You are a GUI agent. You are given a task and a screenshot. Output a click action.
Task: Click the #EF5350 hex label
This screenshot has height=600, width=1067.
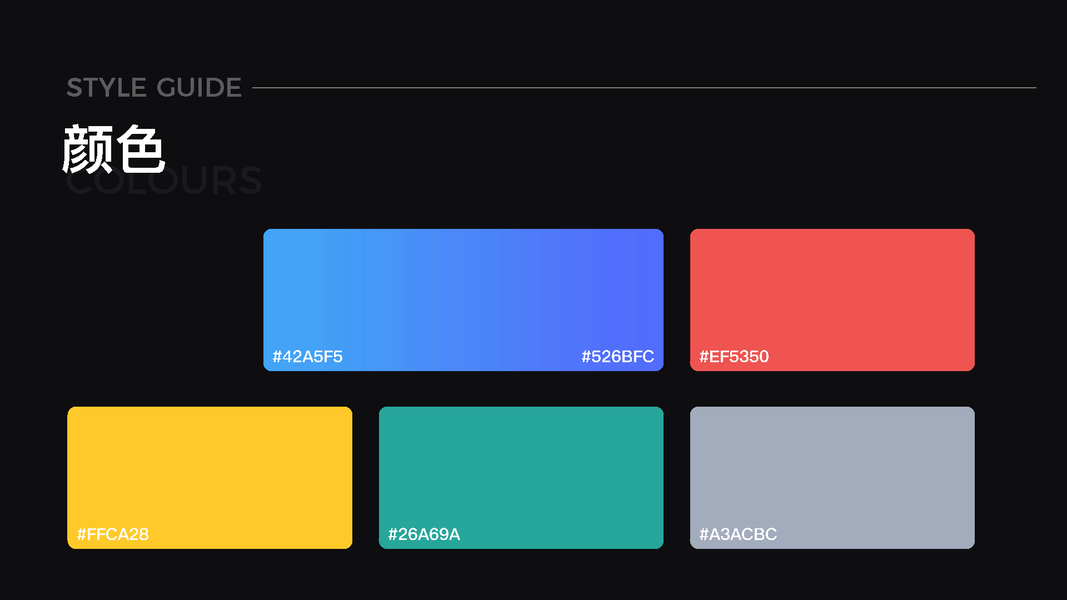coord(734,357)
